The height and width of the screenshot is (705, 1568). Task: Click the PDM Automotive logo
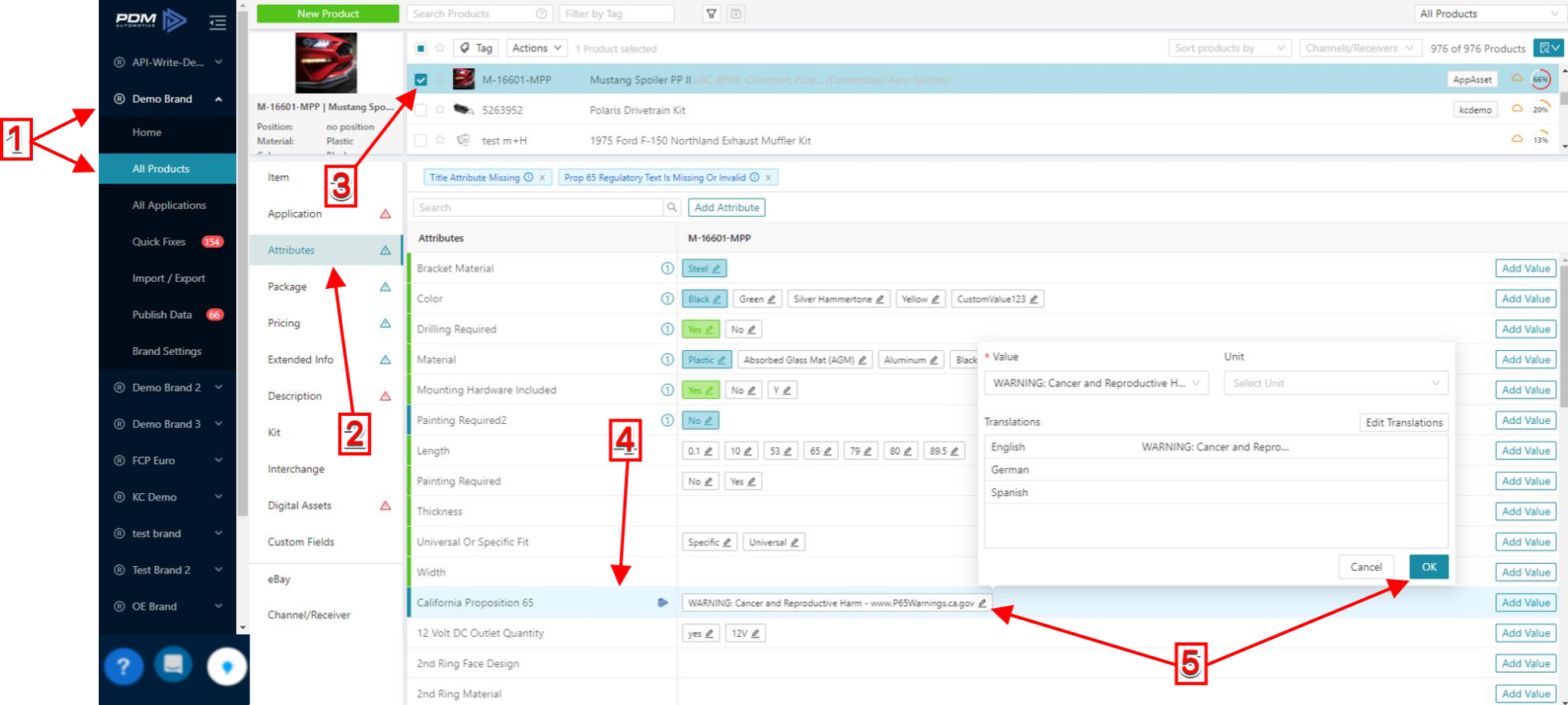(x=150, y=20)
